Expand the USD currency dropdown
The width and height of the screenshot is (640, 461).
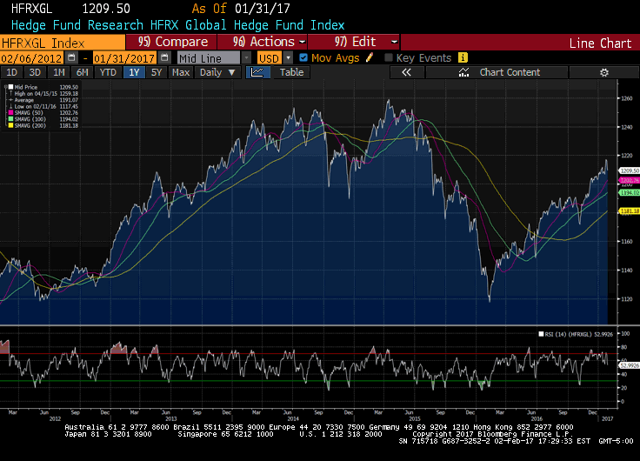288,58
